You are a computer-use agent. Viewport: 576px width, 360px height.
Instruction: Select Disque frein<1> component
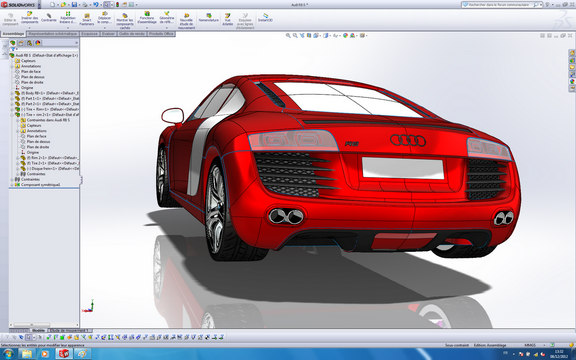[50, 169]
